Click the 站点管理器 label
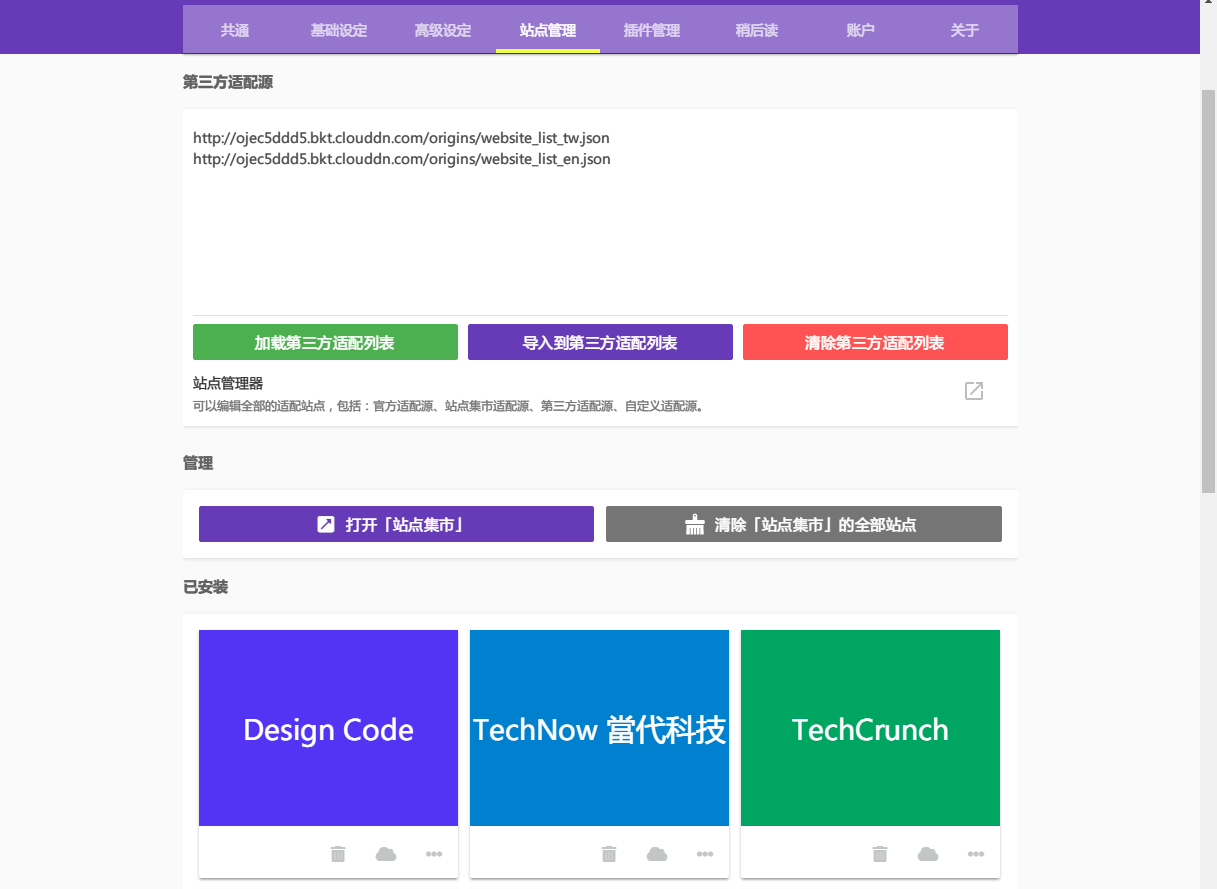 (228, 383)
